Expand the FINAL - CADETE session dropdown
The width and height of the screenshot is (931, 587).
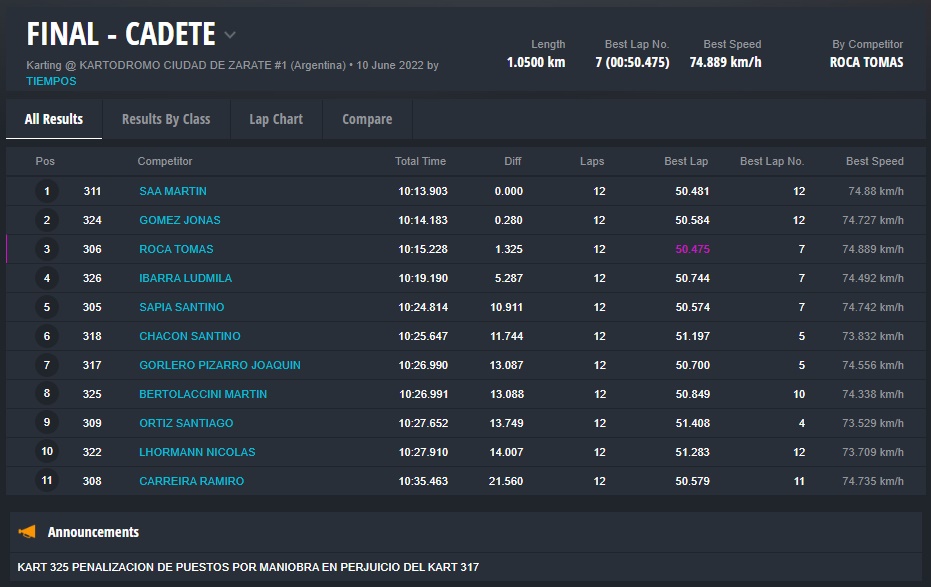230,35
